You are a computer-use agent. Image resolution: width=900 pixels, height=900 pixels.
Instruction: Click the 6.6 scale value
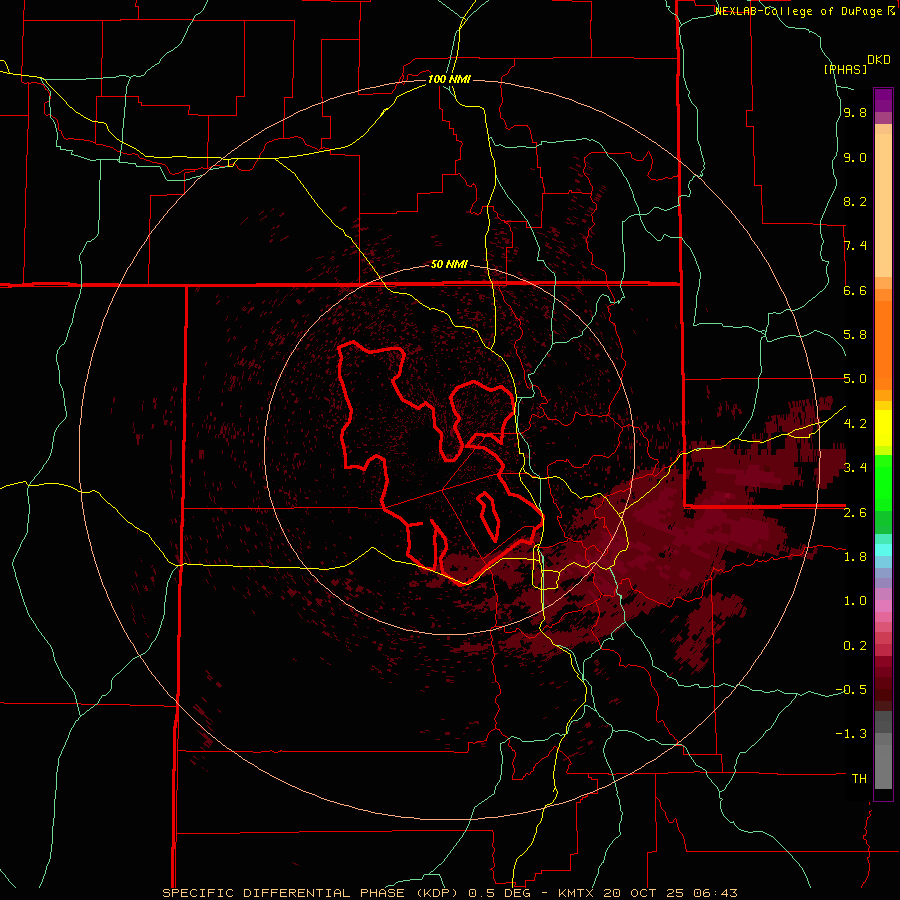(855, 291)
